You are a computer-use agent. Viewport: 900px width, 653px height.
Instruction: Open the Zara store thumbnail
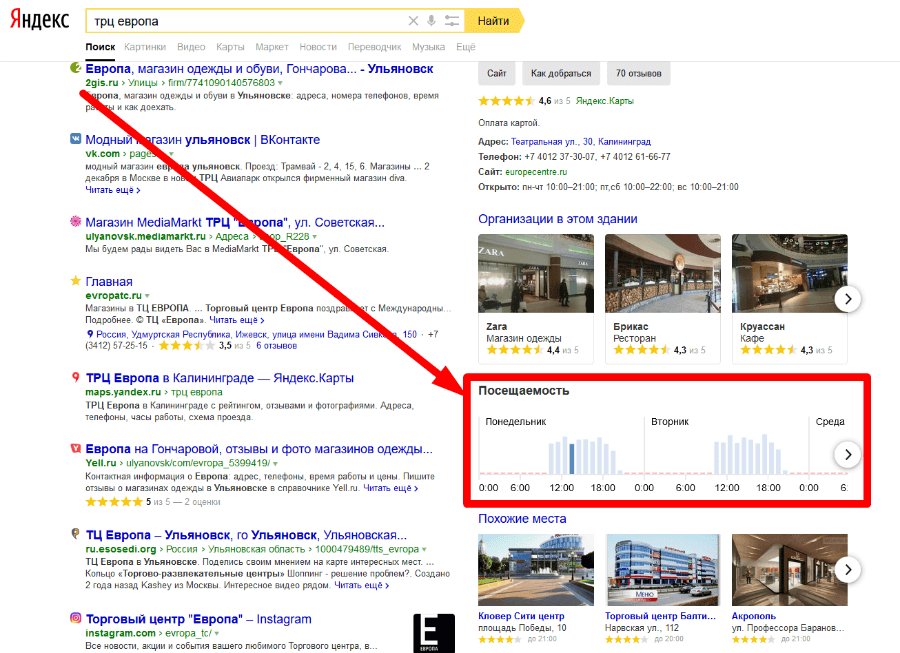click(536, 274)
